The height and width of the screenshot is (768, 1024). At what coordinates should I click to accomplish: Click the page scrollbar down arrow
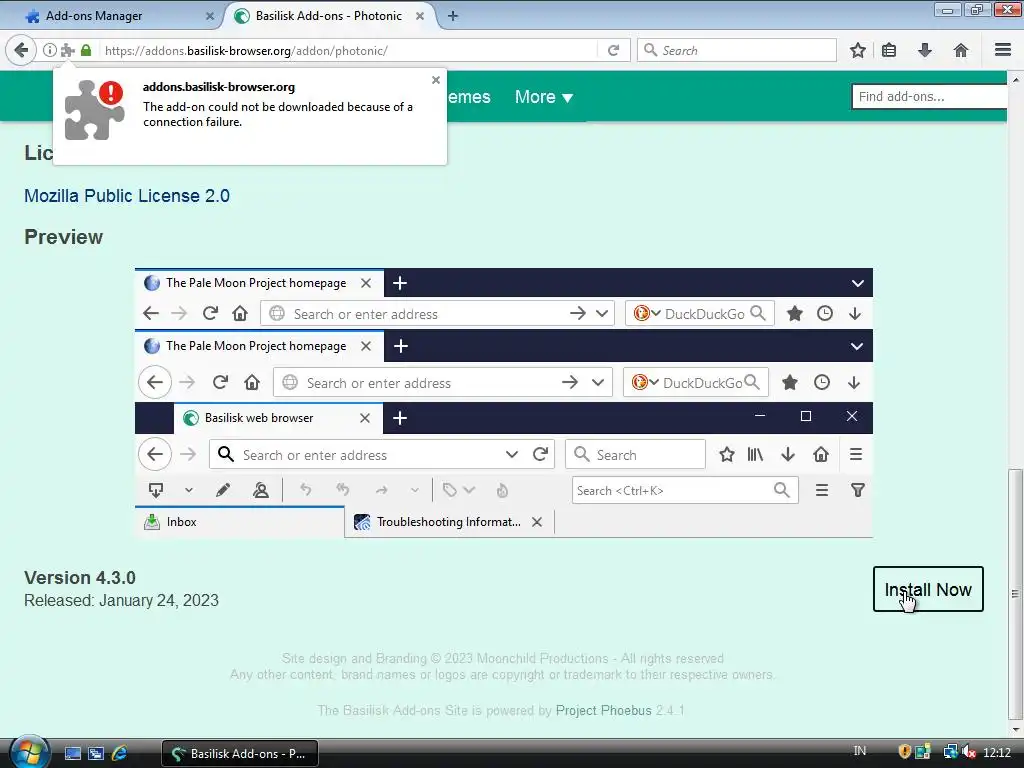tap(1015, 729)
